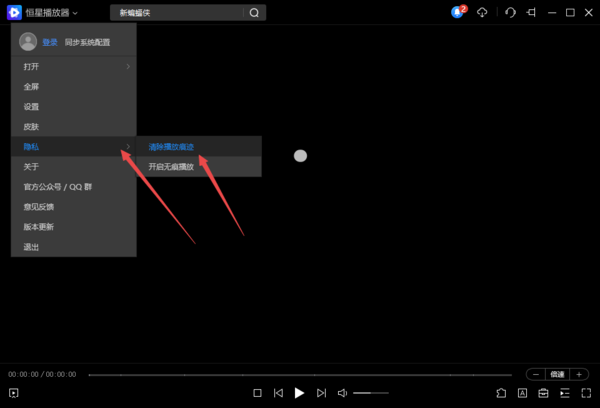The image size is (600, 408).
Task: Choose 清除播放痕迹 in submenu
Action: pyautogui.click(x=199, y=147)
